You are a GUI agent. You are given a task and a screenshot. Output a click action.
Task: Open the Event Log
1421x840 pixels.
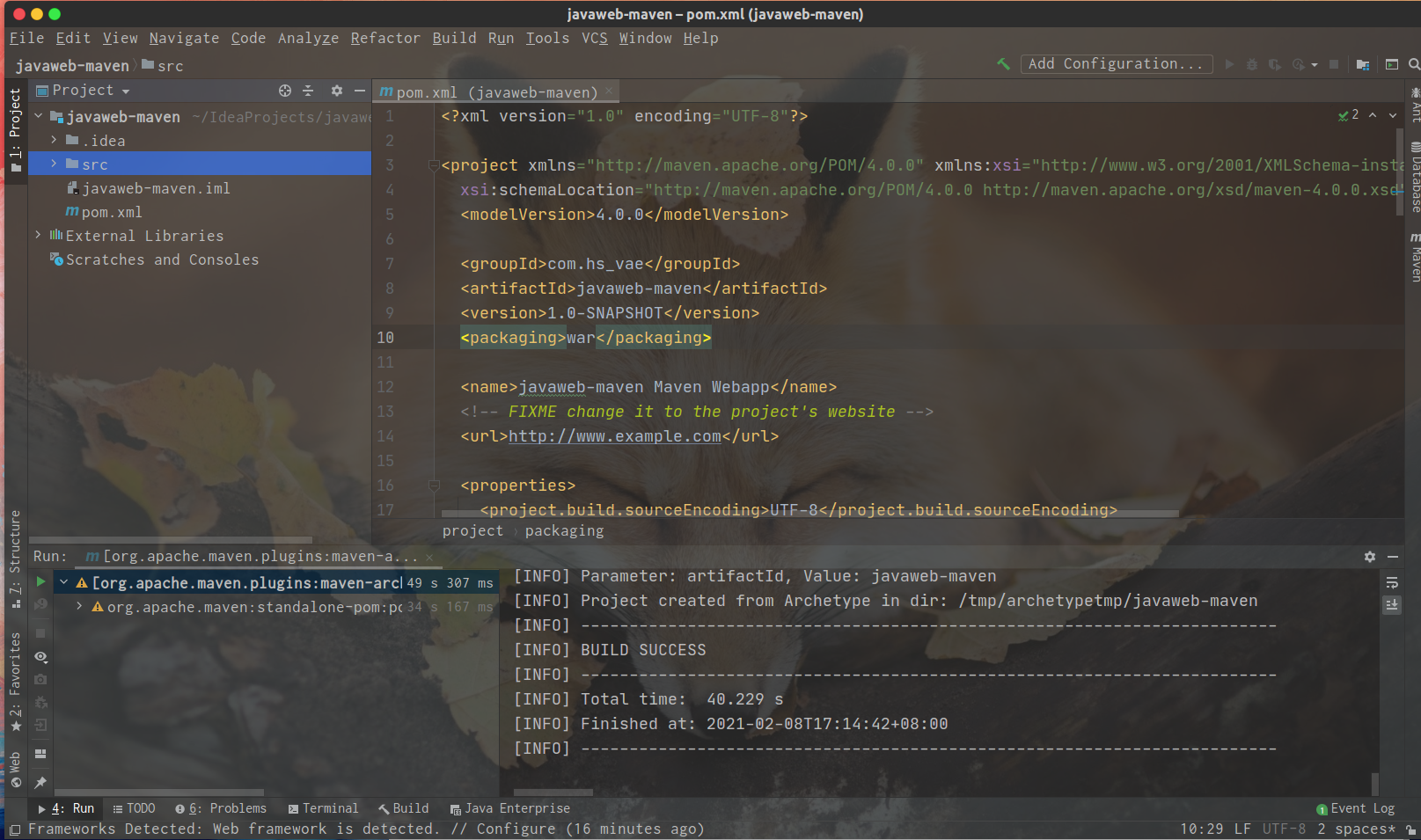(x=1356, y=808)
